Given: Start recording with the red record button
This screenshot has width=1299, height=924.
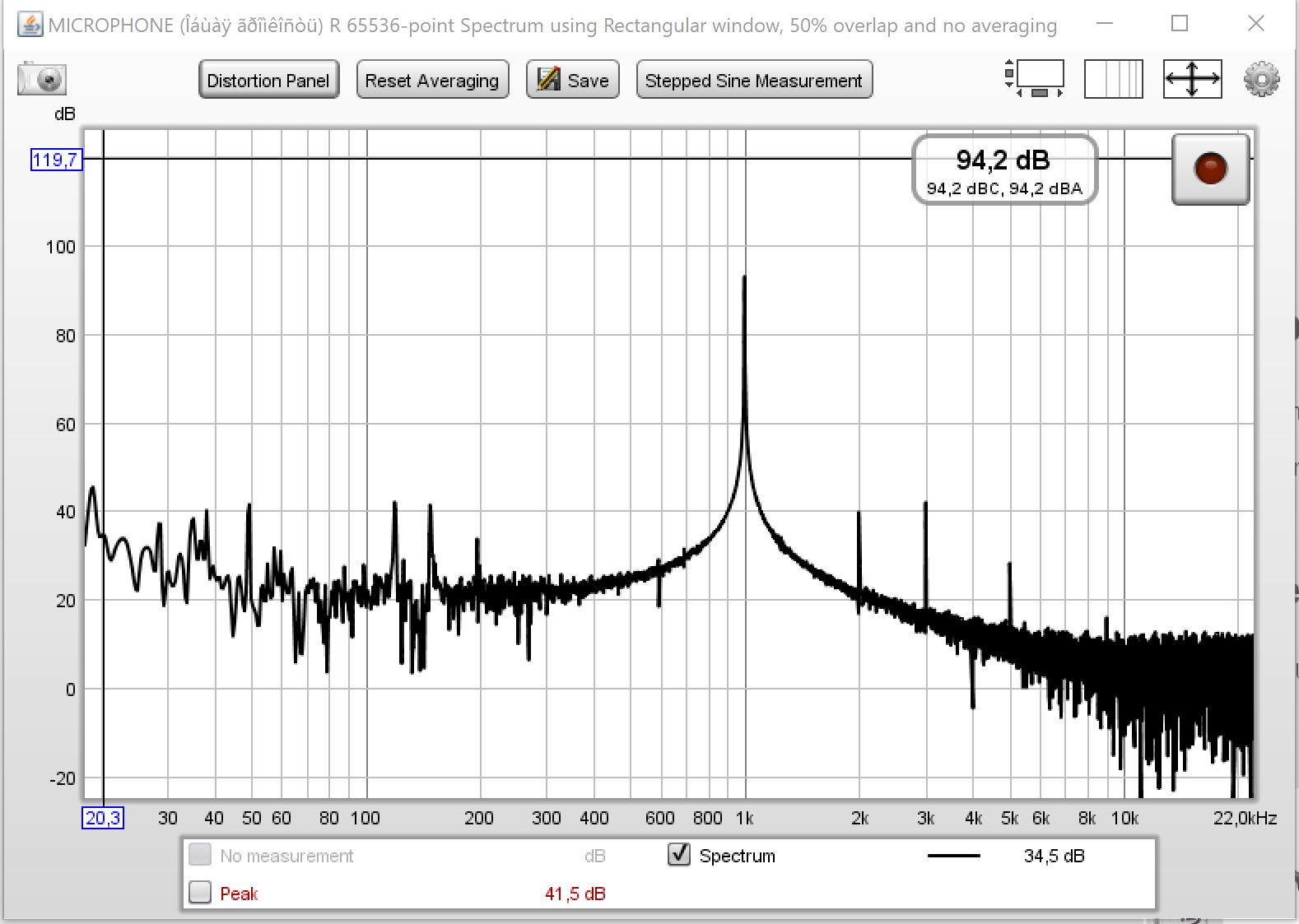Looking at the screenshot, I should pyautogui.click(x=1211, y=169).
